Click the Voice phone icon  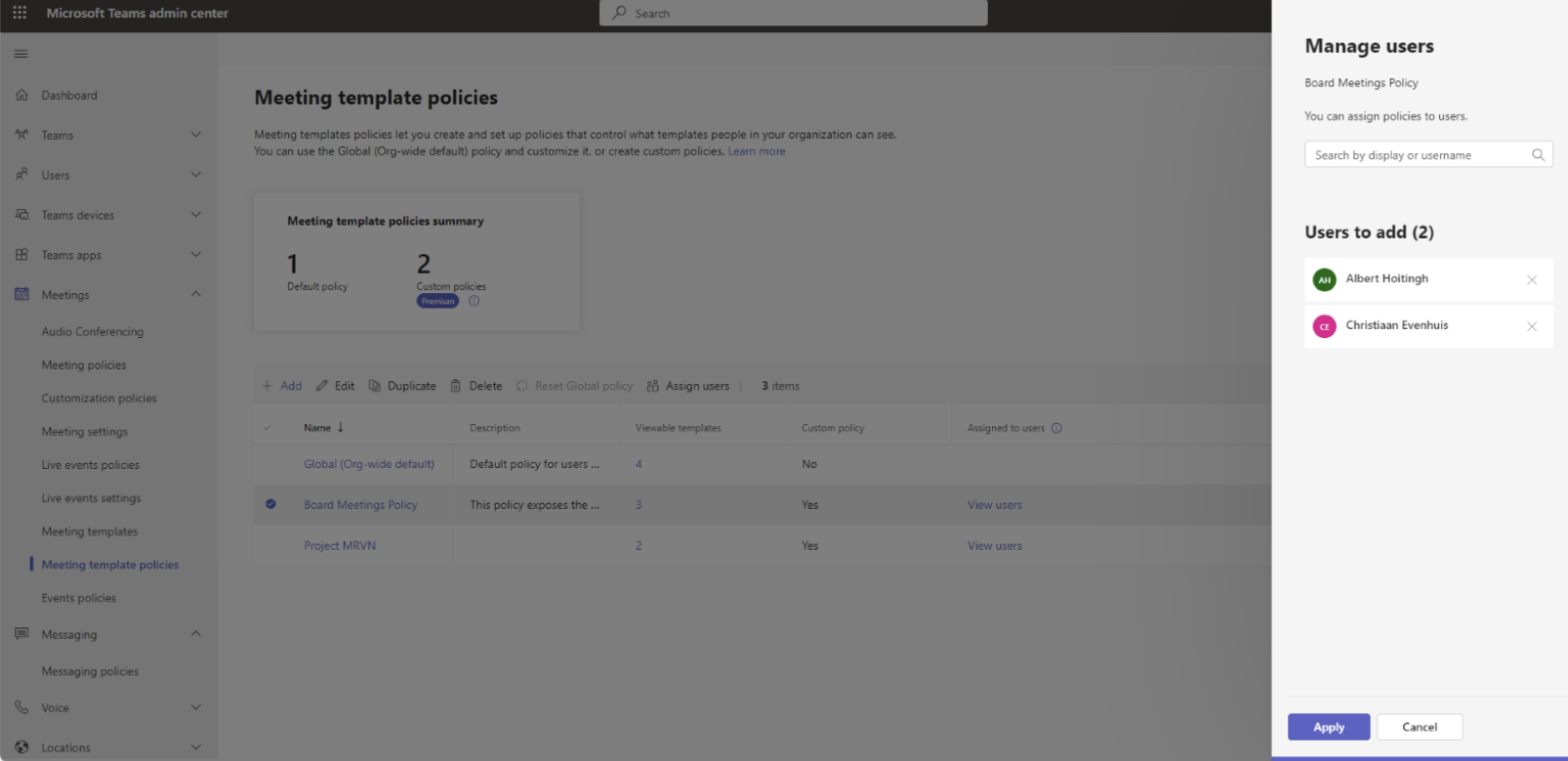pos(21,707)
